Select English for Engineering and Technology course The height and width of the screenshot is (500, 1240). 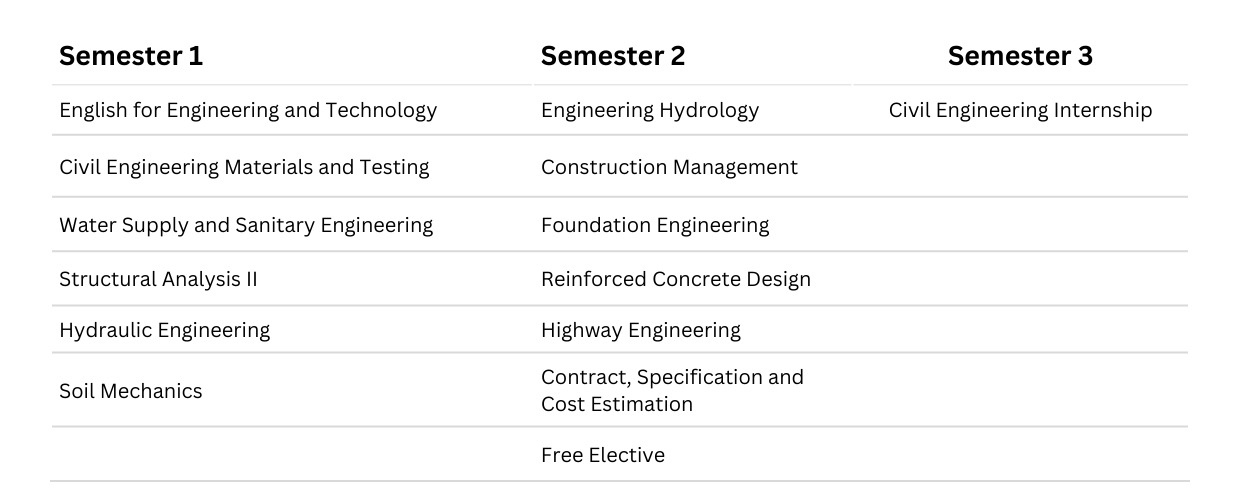(x=248, y=111)
